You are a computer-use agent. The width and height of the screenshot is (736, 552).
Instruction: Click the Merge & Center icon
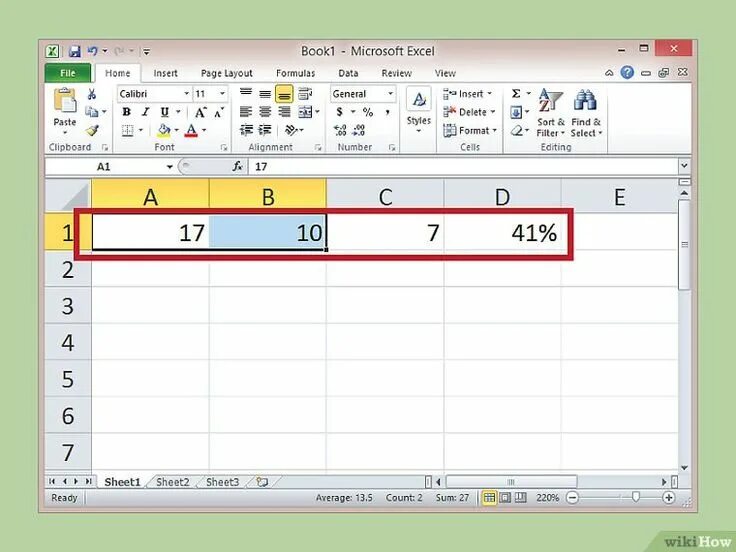coord(305,112)
